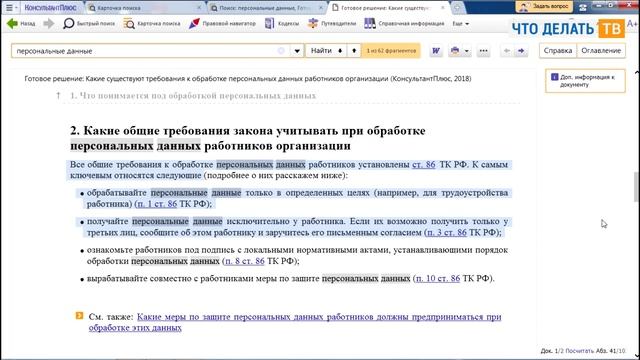Screen dimensions: 640x360
Task: Launch Правовой навигатор
Action: [222, 24]
